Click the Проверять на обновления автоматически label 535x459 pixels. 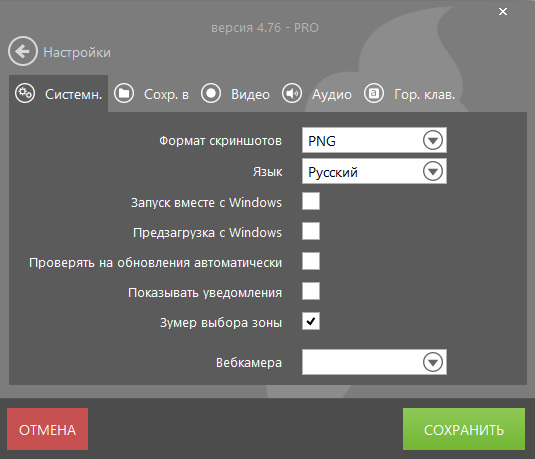(x=156, y=262)
